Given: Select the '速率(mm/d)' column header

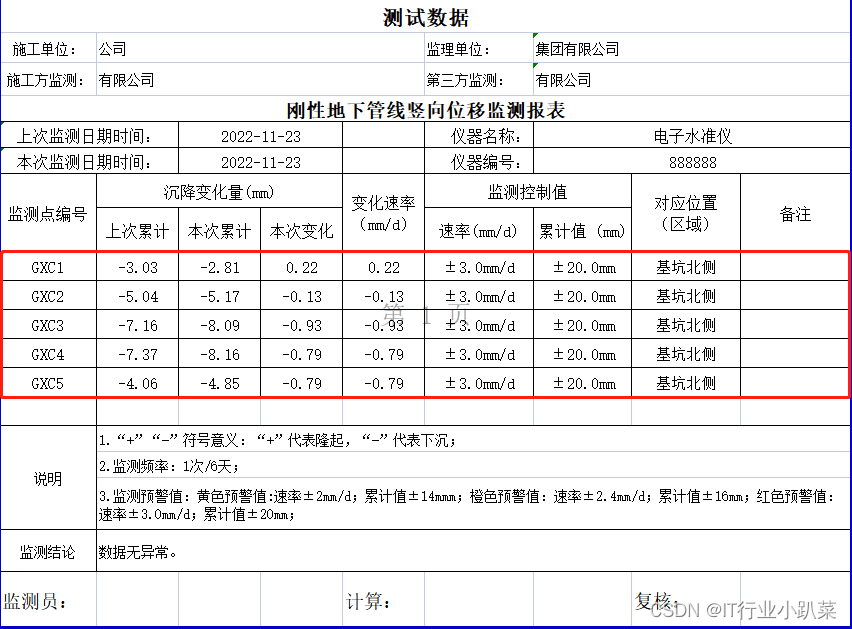Looking at the screenshot, I should [x=479, y=231].
